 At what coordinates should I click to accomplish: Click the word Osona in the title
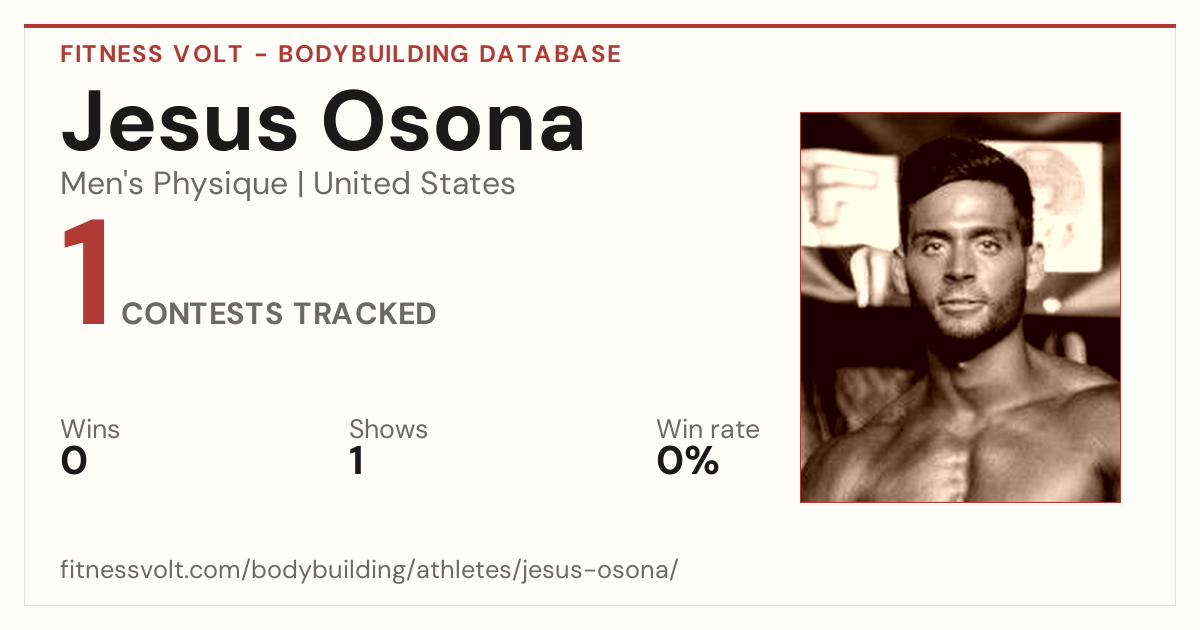click(x=454, y=121)
